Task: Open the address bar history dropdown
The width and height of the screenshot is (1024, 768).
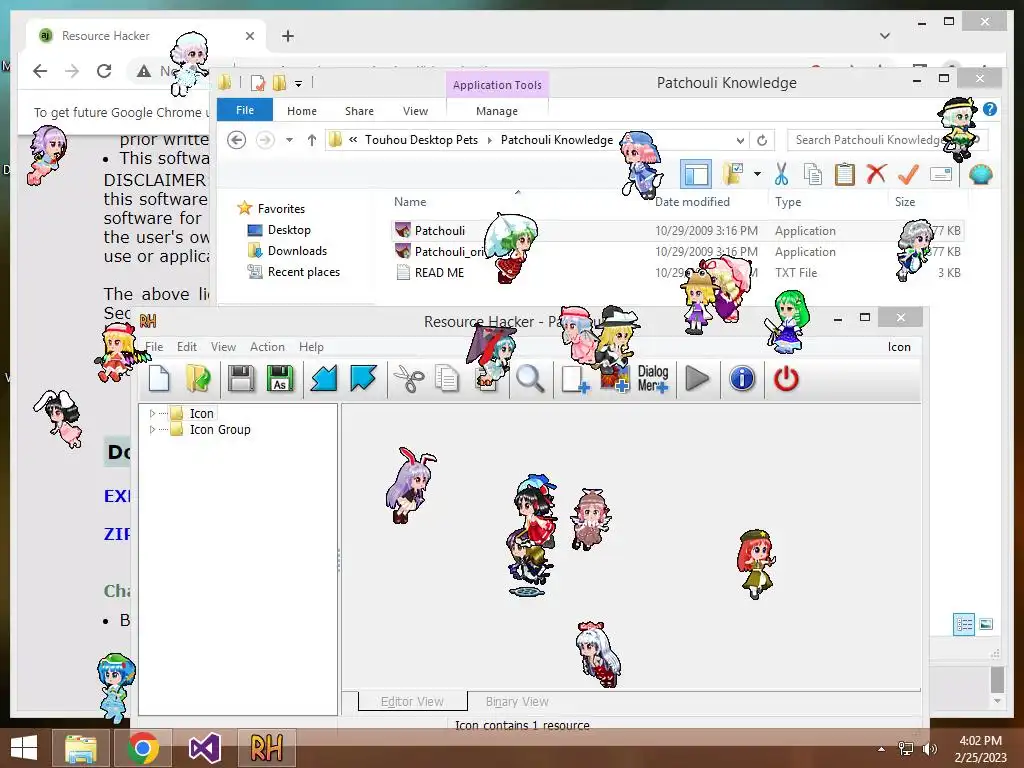Action: coord(740,140)
